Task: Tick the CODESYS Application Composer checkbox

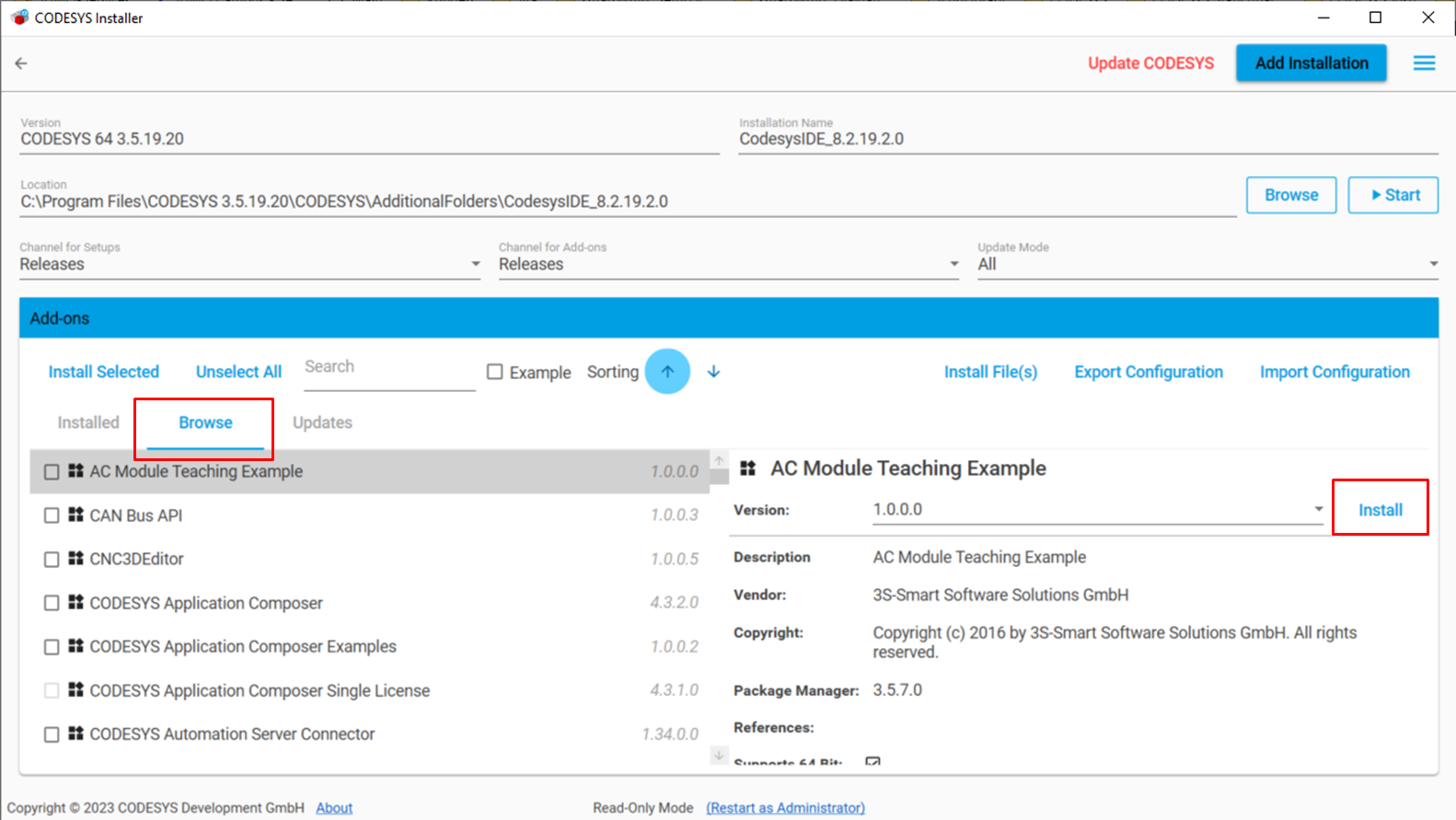Action: tap(52, 603)
